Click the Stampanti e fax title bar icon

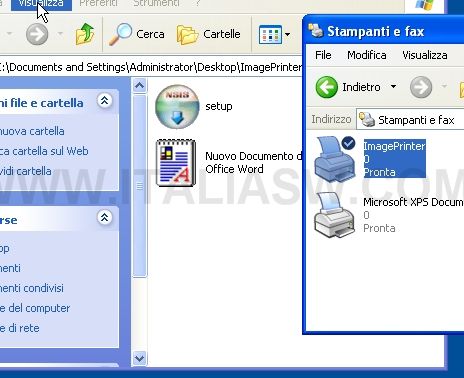(316, 31)
